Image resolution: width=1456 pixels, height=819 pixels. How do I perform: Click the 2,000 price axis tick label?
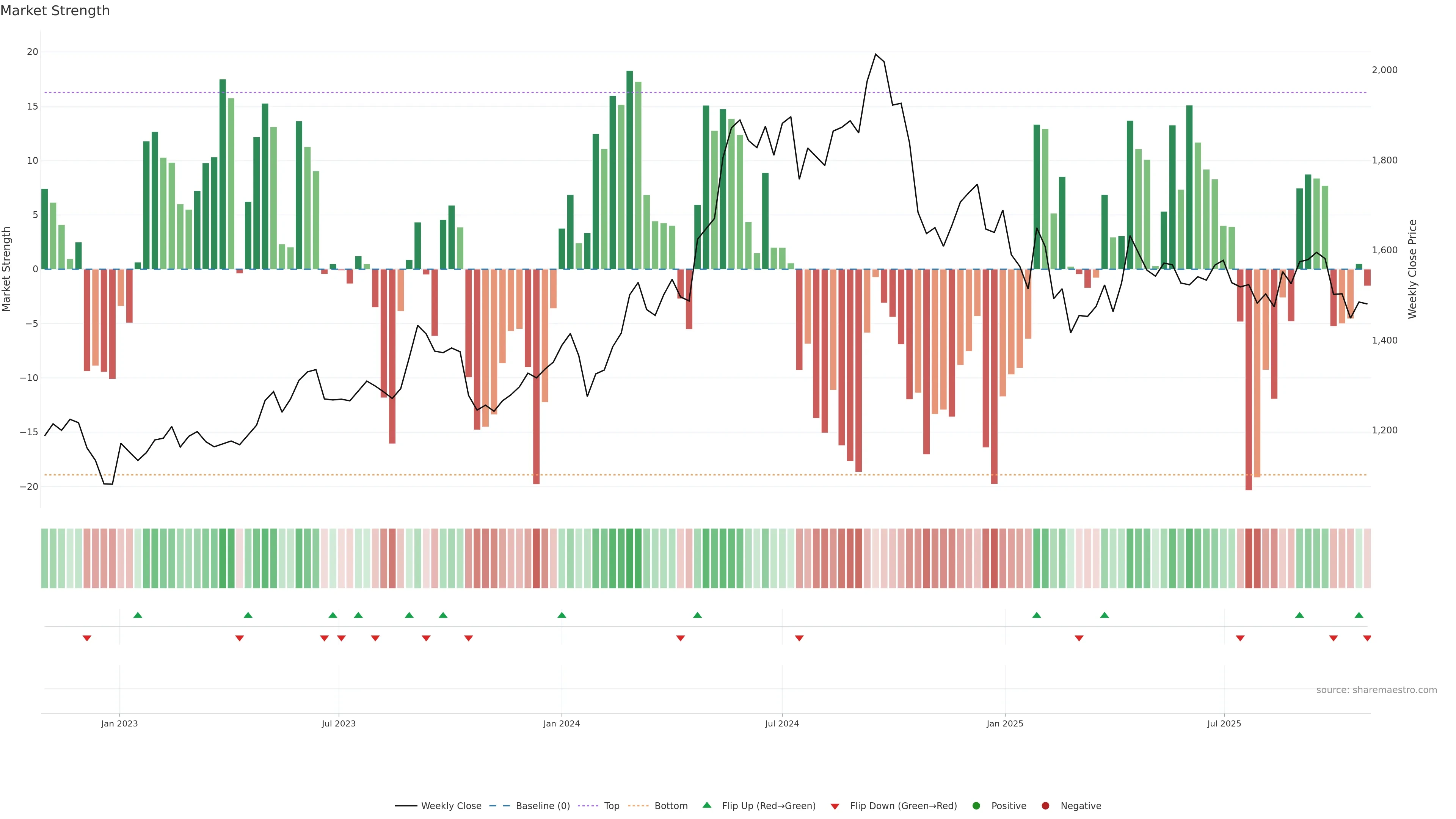point(1385,70)
